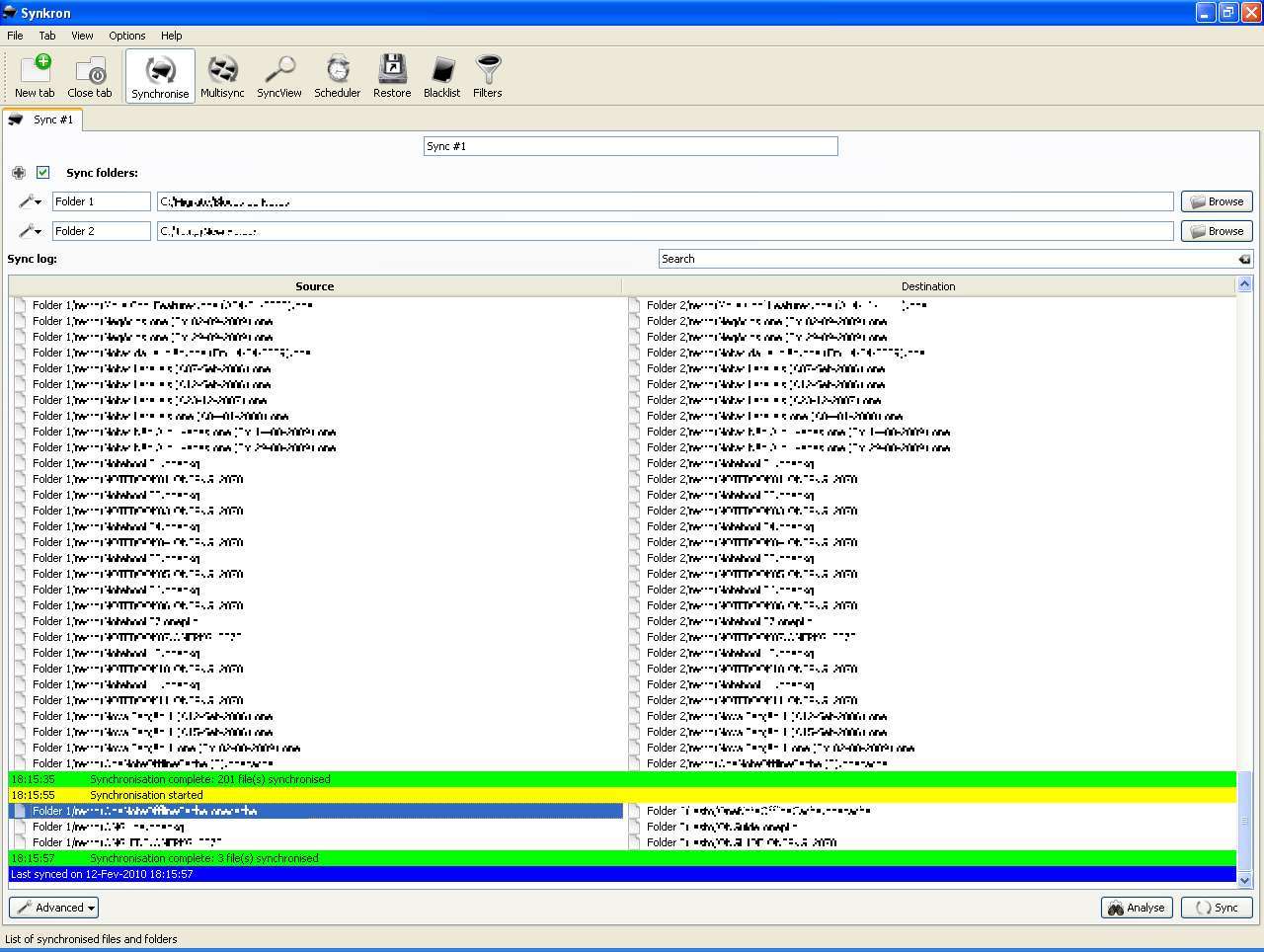
Task: Click the Source column header
Action: [x=315, y=286]
